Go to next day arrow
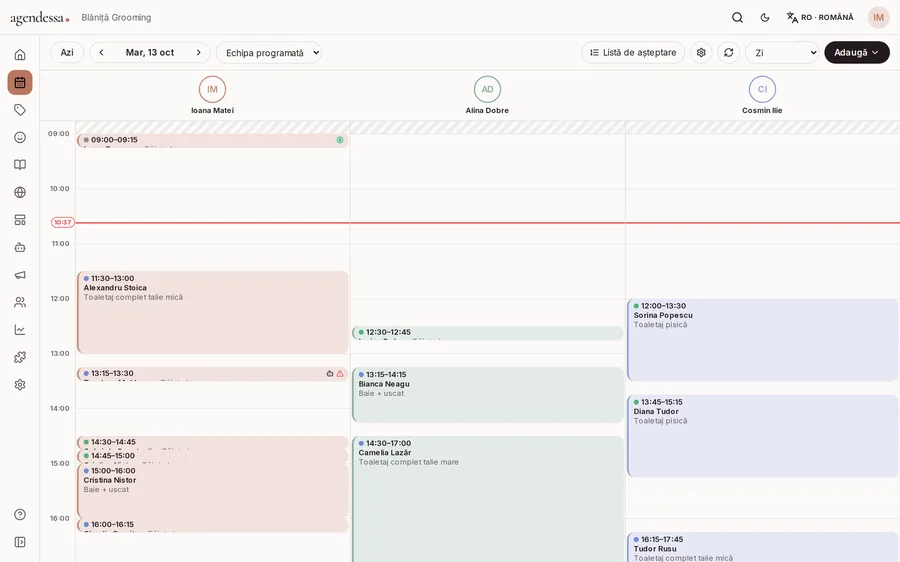900x562 pixels. [199, 52]
